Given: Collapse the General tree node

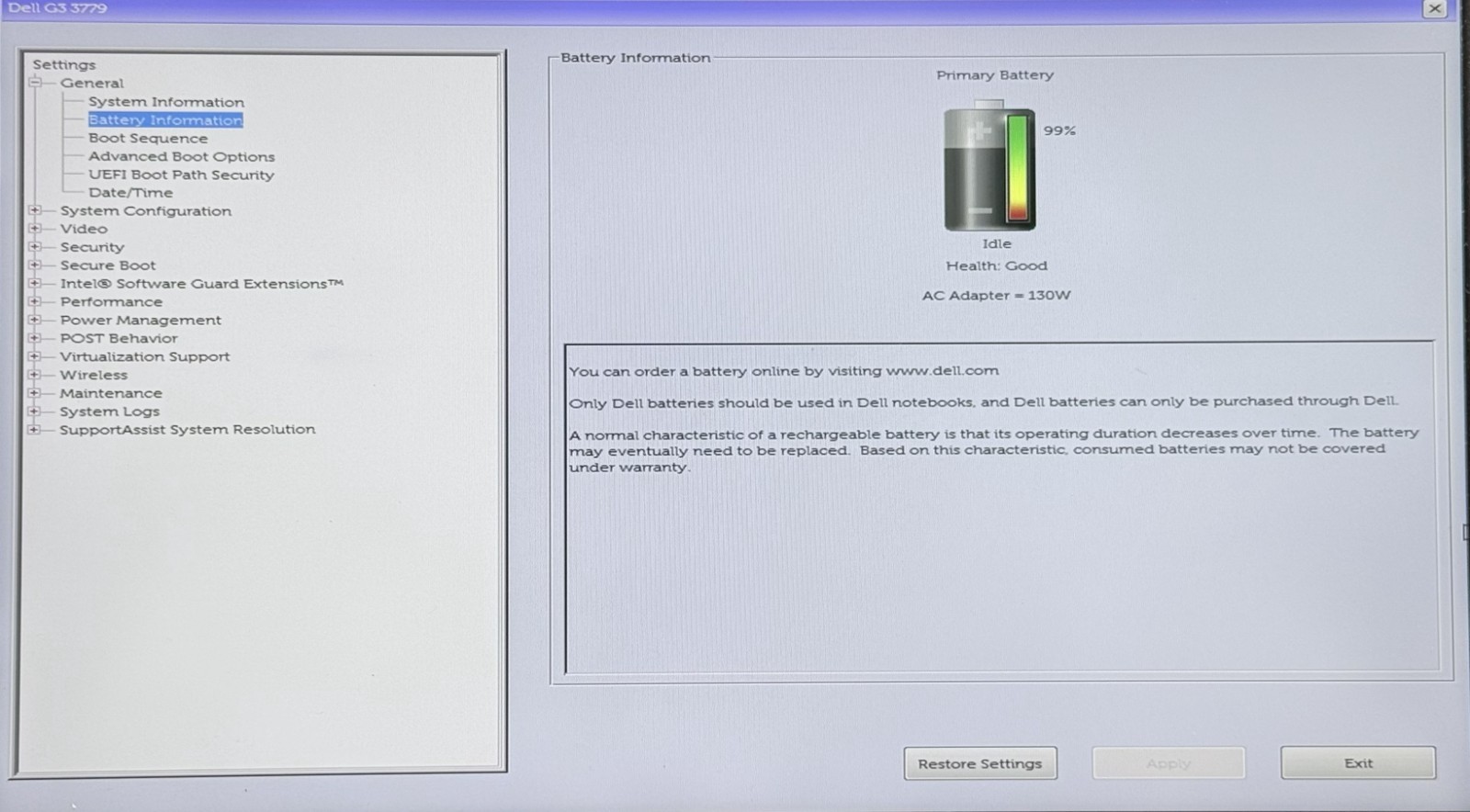Looking at the screenshot, I should (x=35, y=83).
